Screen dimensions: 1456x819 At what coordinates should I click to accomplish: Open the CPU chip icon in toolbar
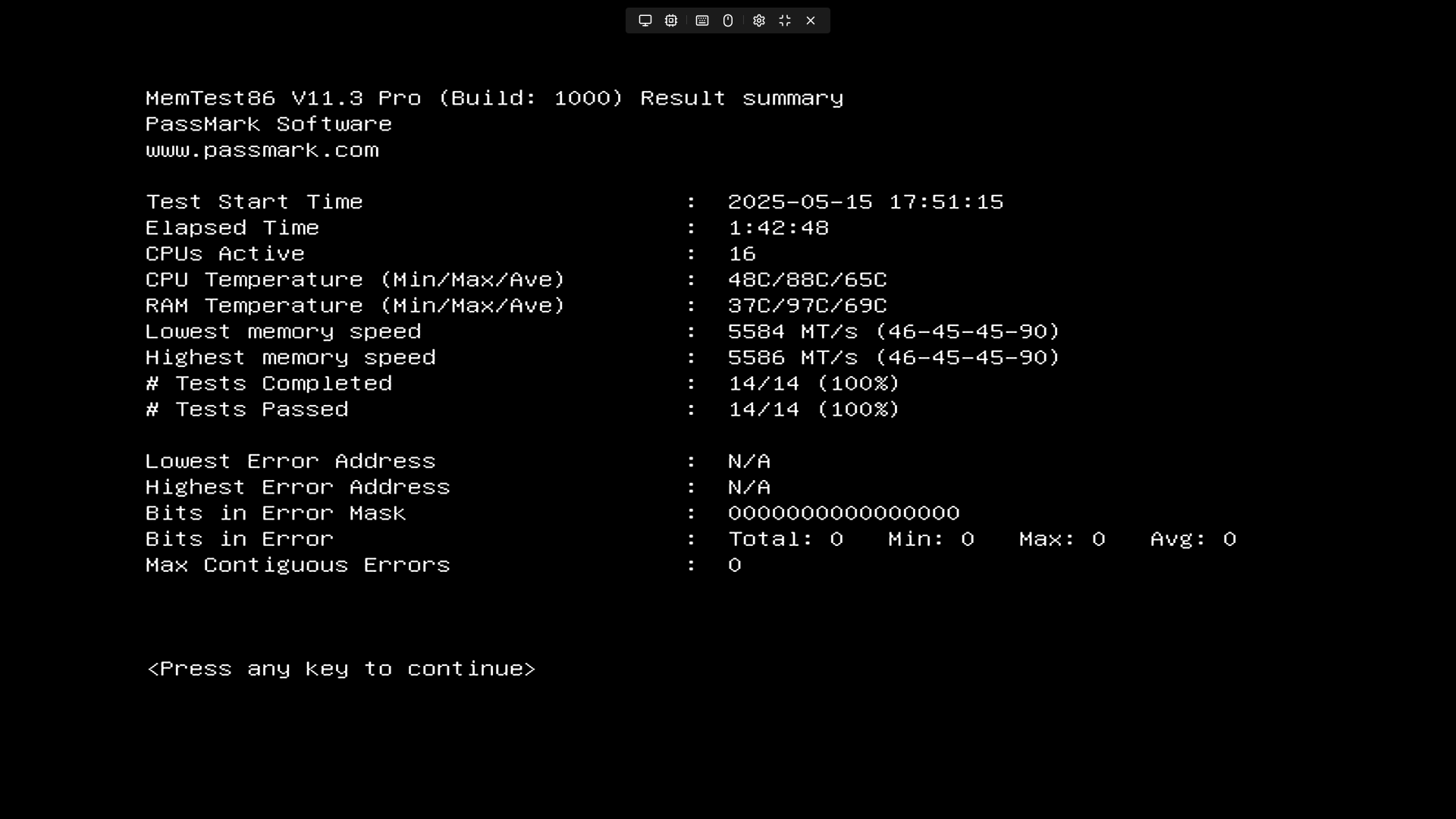pyautogui.click(x=671, y=20)
